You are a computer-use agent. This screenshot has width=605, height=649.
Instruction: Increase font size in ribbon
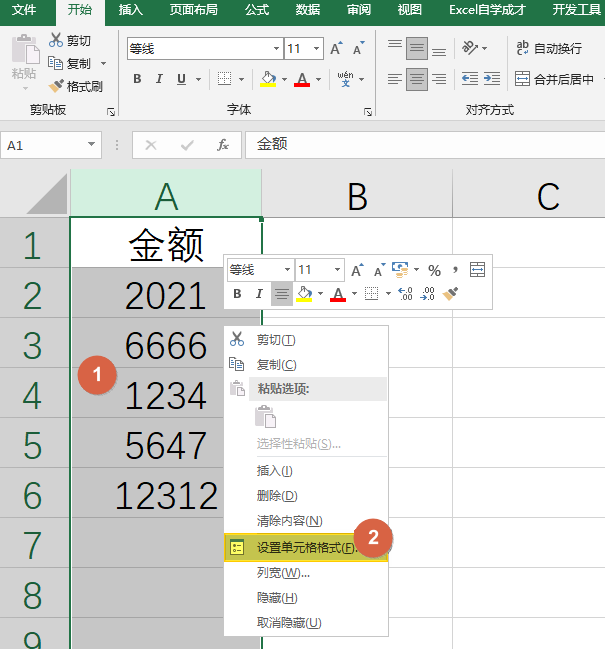(x=336, y=48)
